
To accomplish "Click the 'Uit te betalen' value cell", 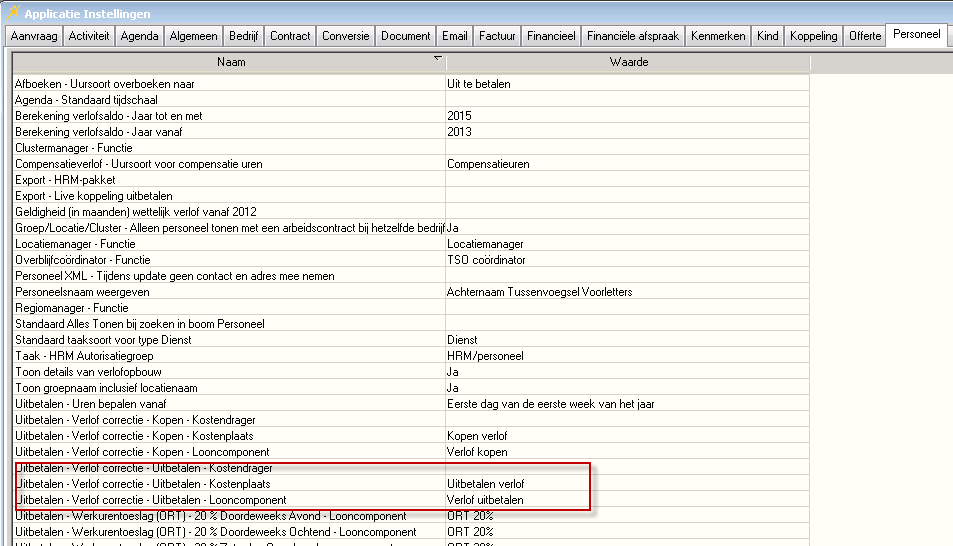I will pyautogui.click(x=479, y=84).
